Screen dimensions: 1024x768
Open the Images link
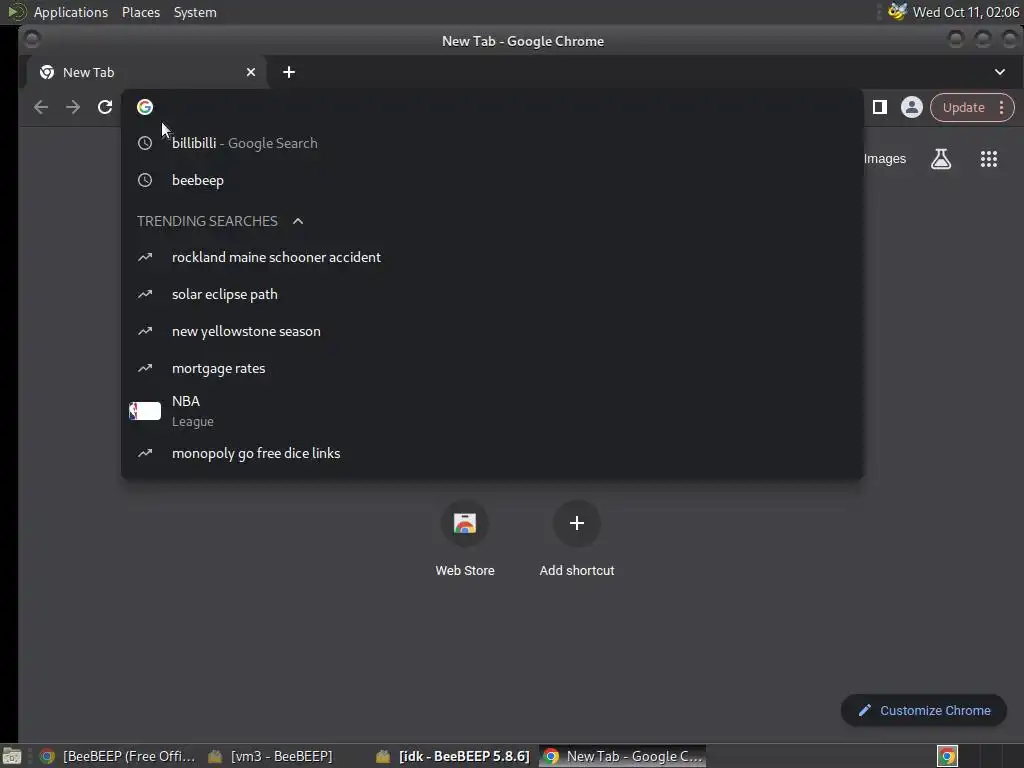884,159
